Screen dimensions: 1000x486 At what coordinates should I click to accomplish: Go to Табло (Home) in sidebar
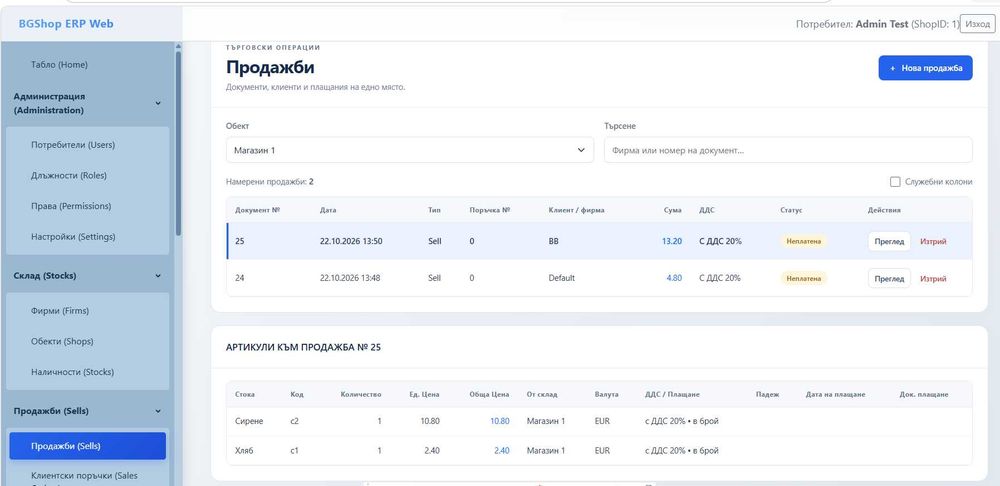pos(59,64)
